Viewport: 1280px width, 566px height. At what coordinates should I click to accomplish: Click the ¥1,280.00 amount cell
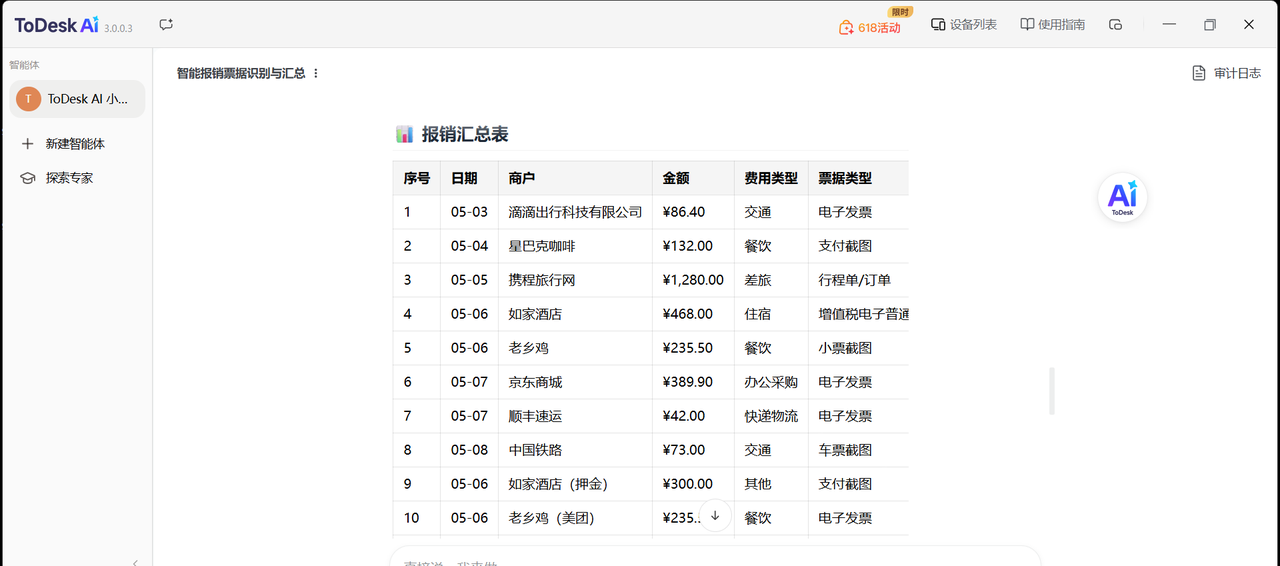tap(693, 280)
